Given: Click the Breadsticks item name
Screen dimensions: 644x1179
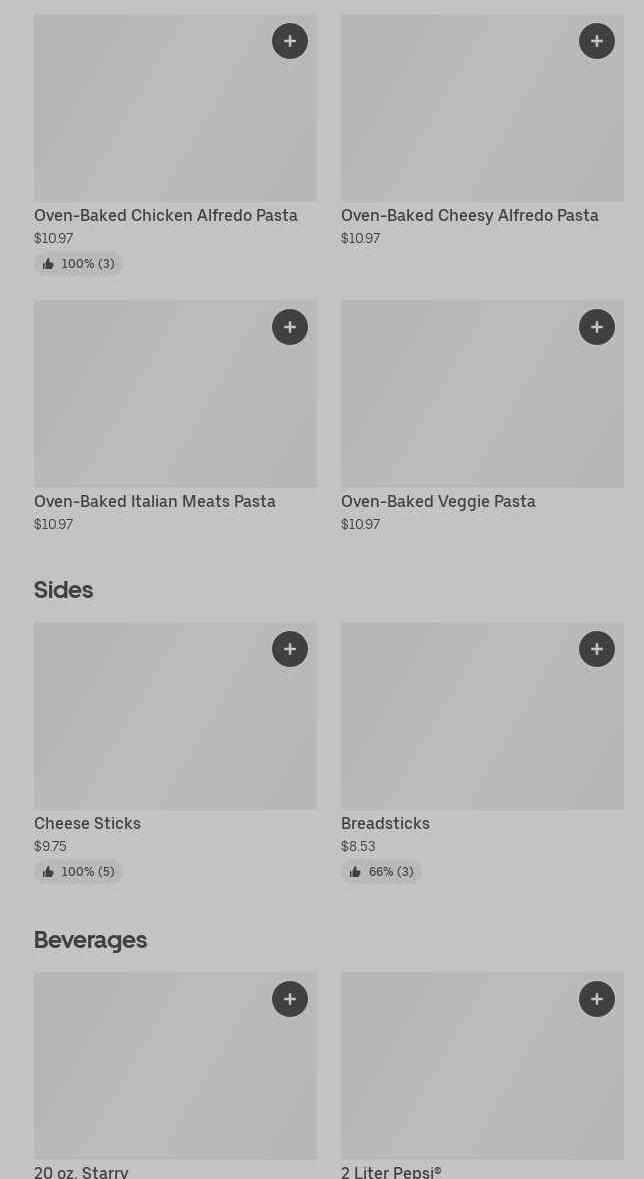Looking at the screenshot, I should (385, 823).
